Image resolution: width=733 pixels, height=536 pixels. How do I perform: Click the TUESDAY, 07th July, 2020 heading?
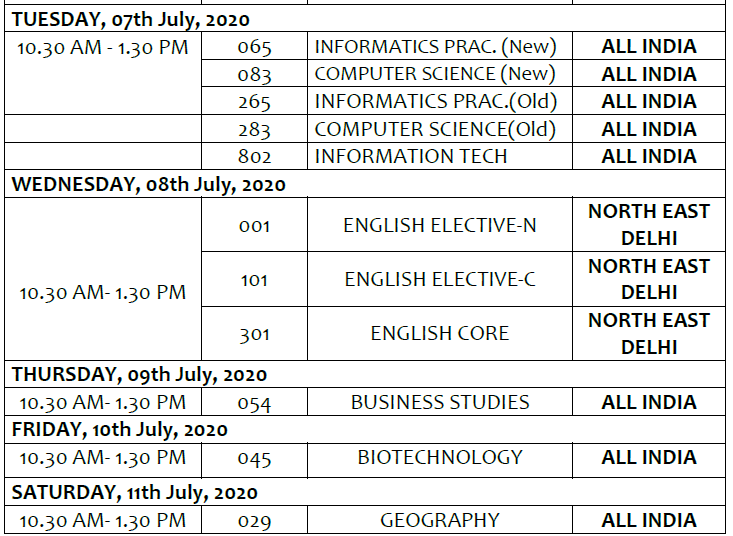coord(130,20)
